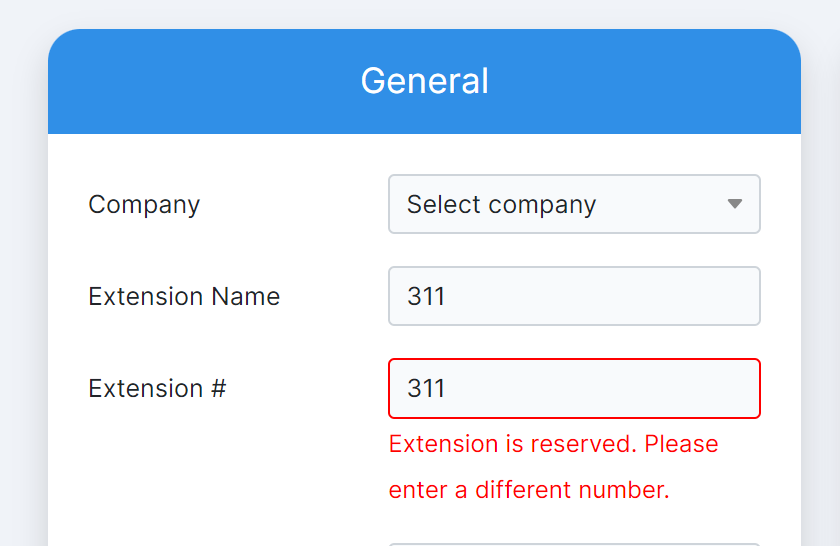Click the General header title
The width and height of the screenshot is (840, 546).
pos(424,81)
